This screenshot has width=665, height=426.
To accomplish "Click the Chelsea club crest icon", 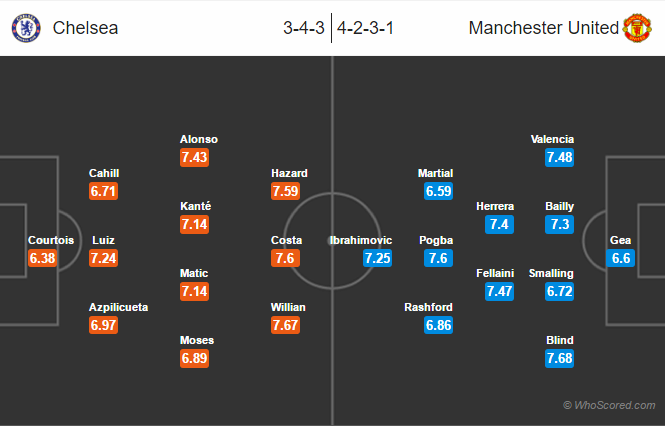I will coord(26,28).
